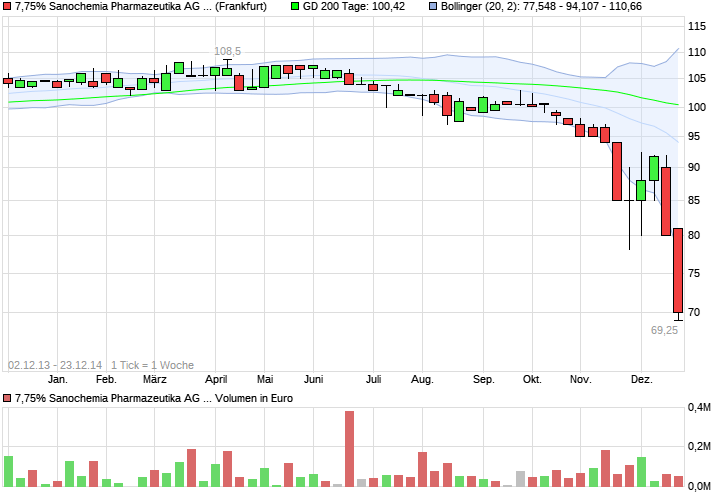Click the '95' price axis value
The image size is (726, 496).
click(x=694, y=137)
